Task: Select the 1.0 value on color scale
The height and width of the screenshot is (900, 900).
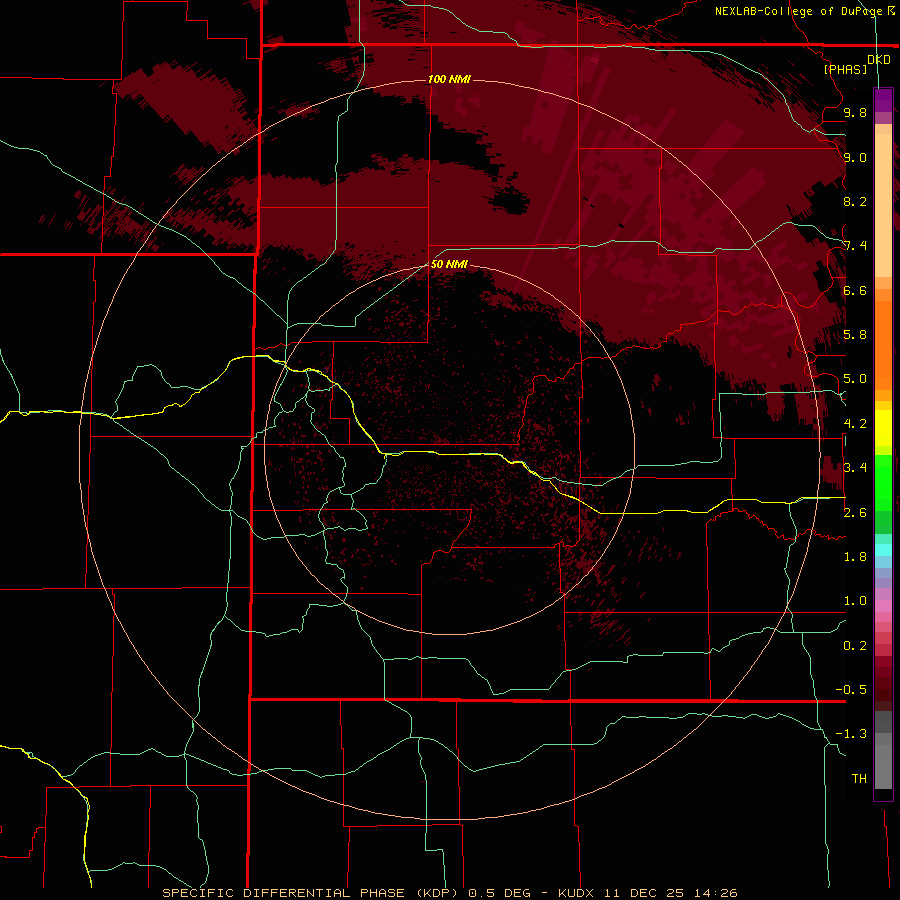Action: [x=855, y=601]
